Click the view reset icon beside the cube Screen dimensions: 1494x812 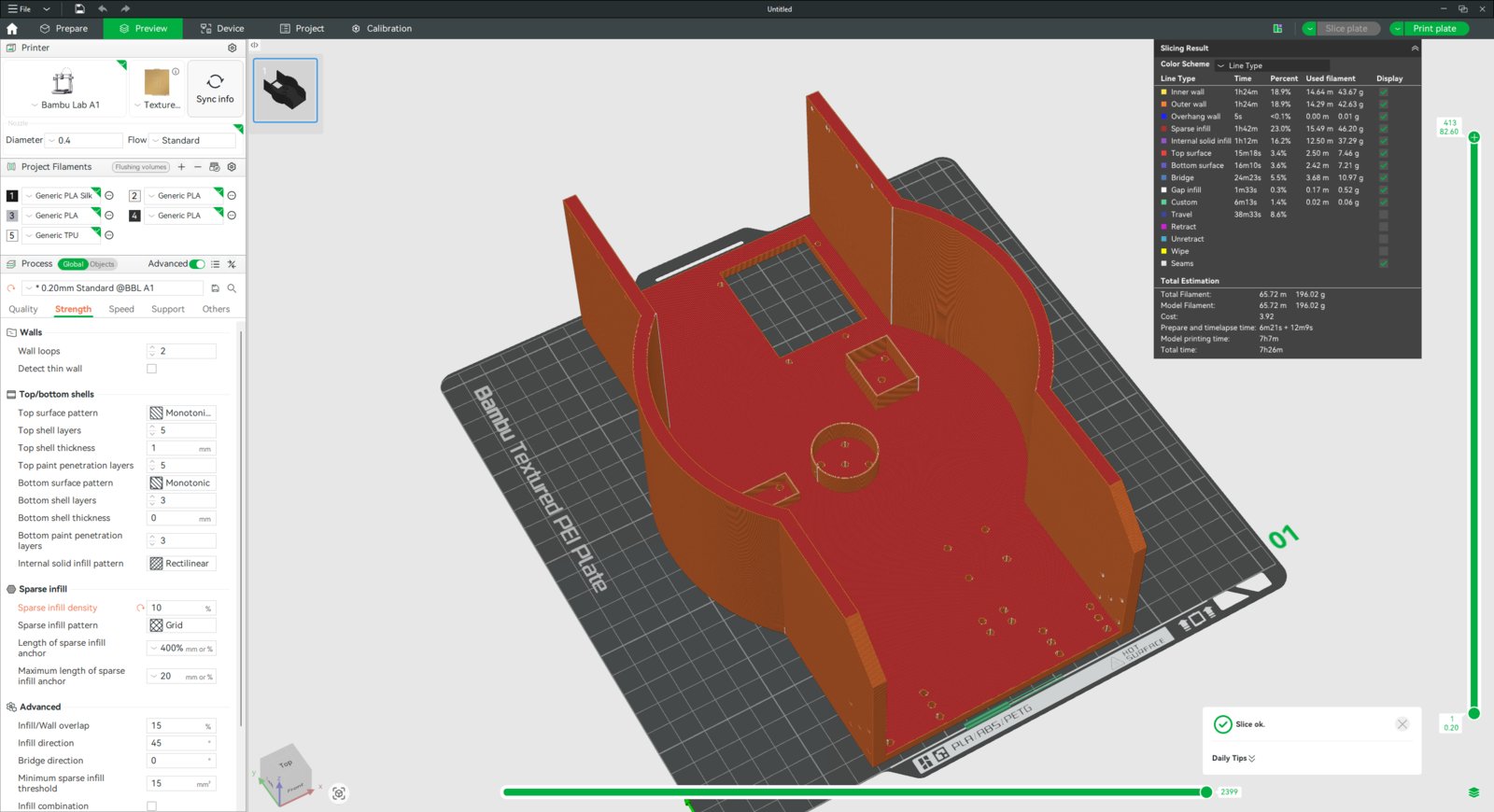[339, 793]
